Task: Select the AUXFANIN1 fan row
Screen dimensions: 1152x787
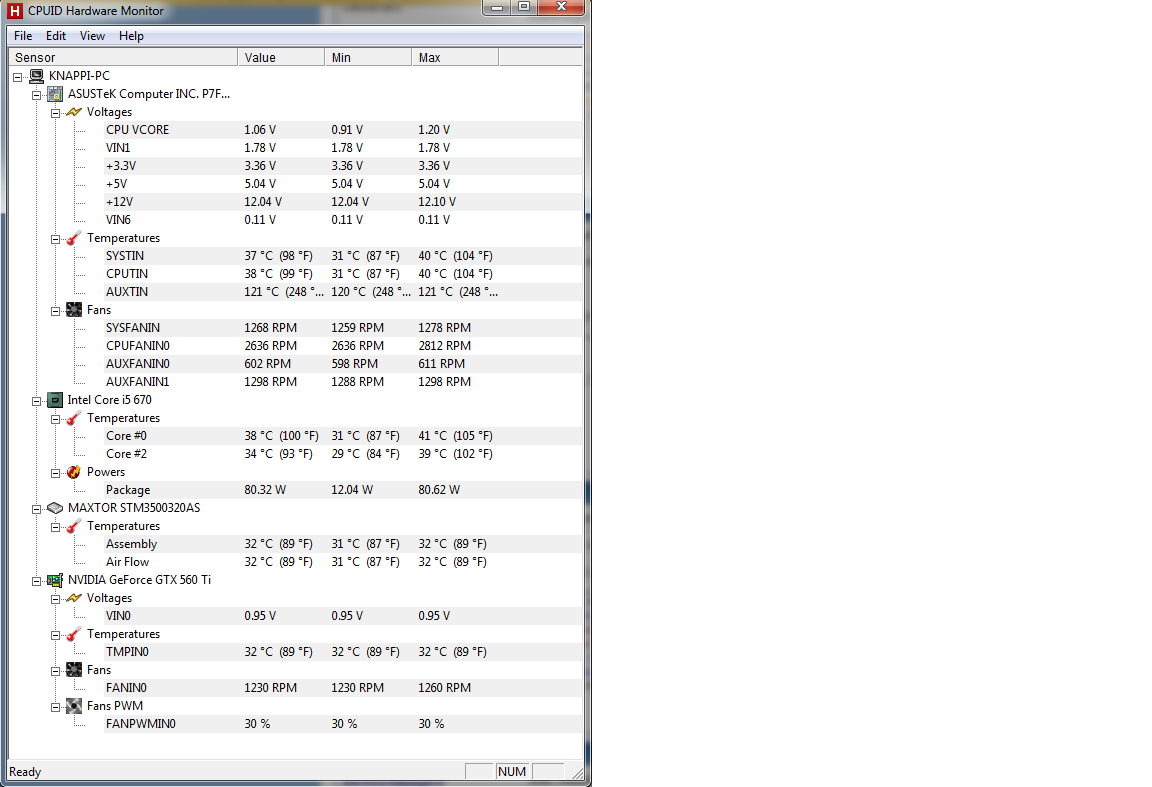Action: click(x=343, y=382)
